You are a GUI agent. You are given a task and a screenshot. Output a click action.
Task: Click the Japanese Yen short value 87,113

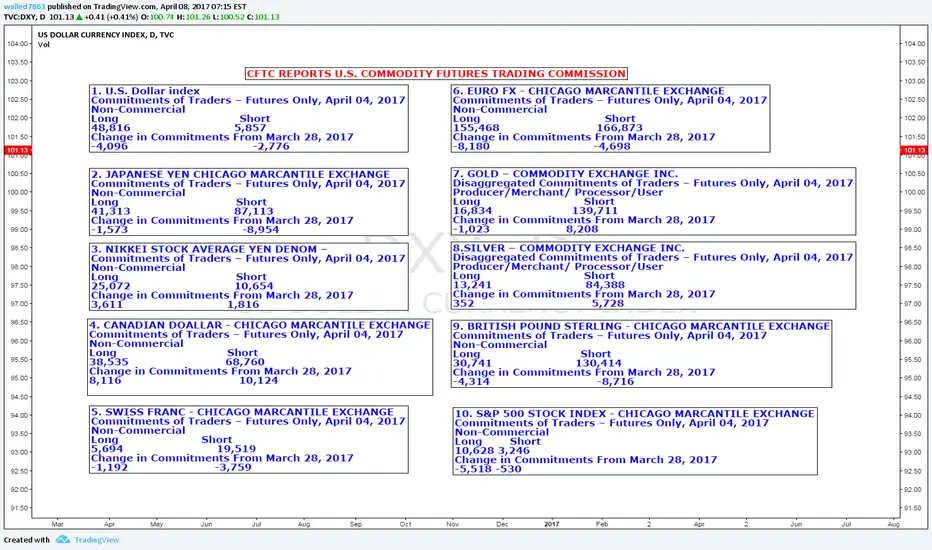click(254, 211)
